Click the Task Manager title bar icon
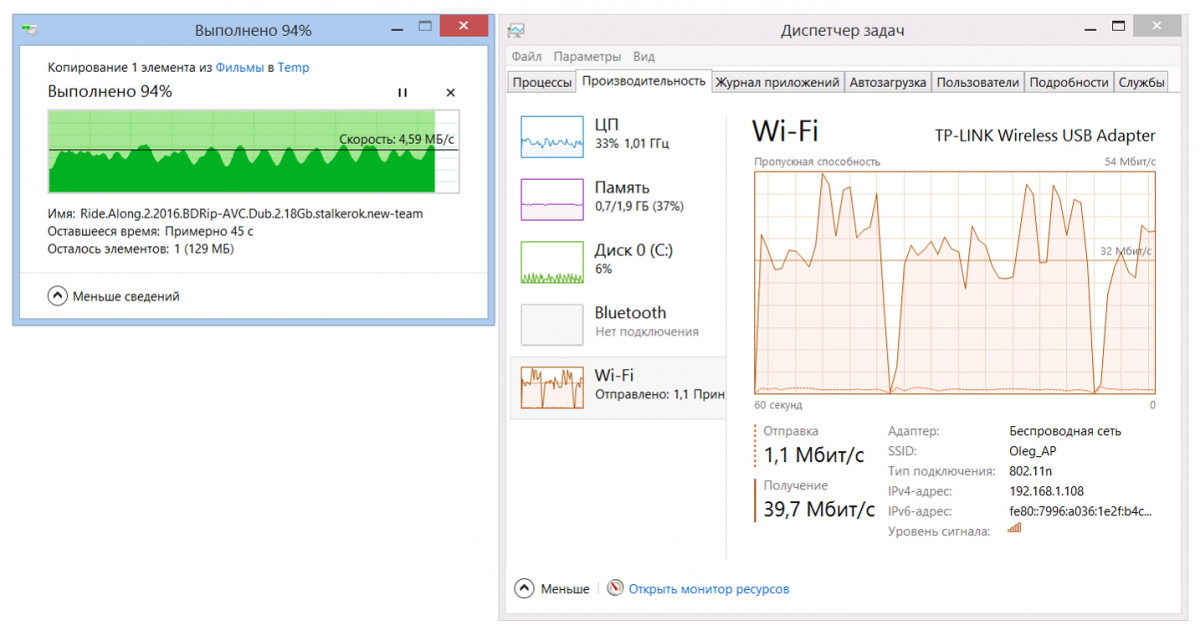This screenshot has width=1200, height=631. click(516, 31)
